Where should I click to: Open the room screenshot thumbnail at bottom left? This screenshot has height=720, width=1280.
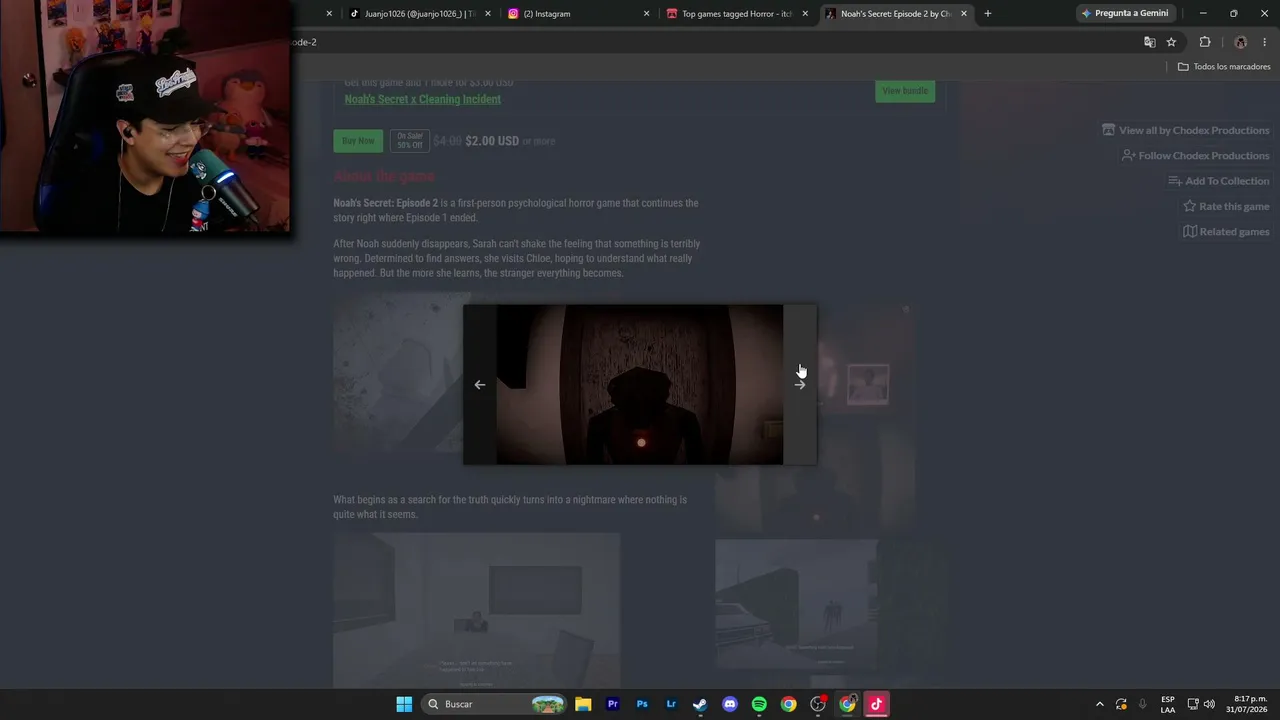pyautogui.click(x=477, y=610)
